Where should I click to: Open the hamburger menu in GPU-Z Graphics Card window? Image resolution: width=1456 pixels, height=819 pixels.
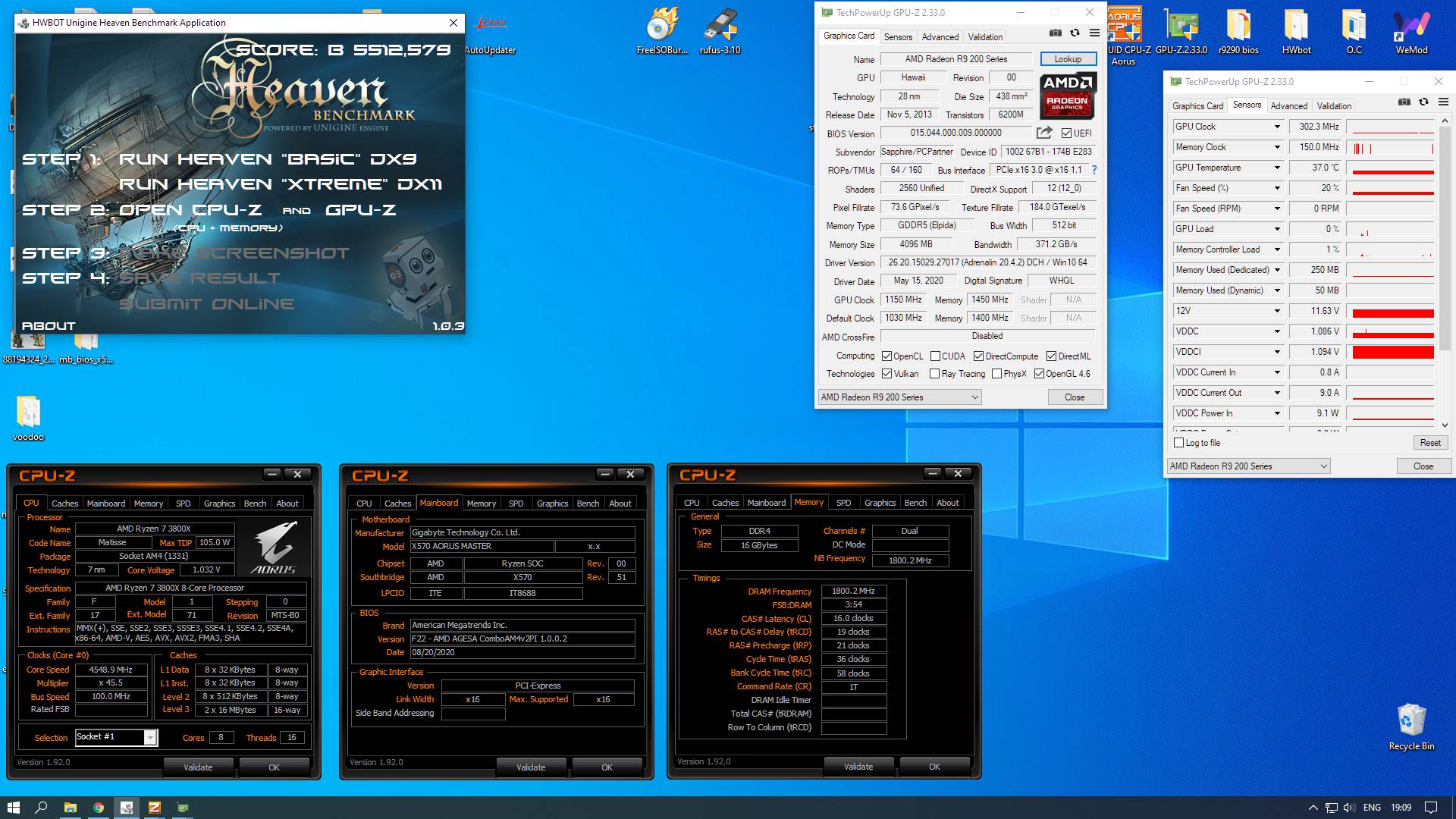(1094, 33)
